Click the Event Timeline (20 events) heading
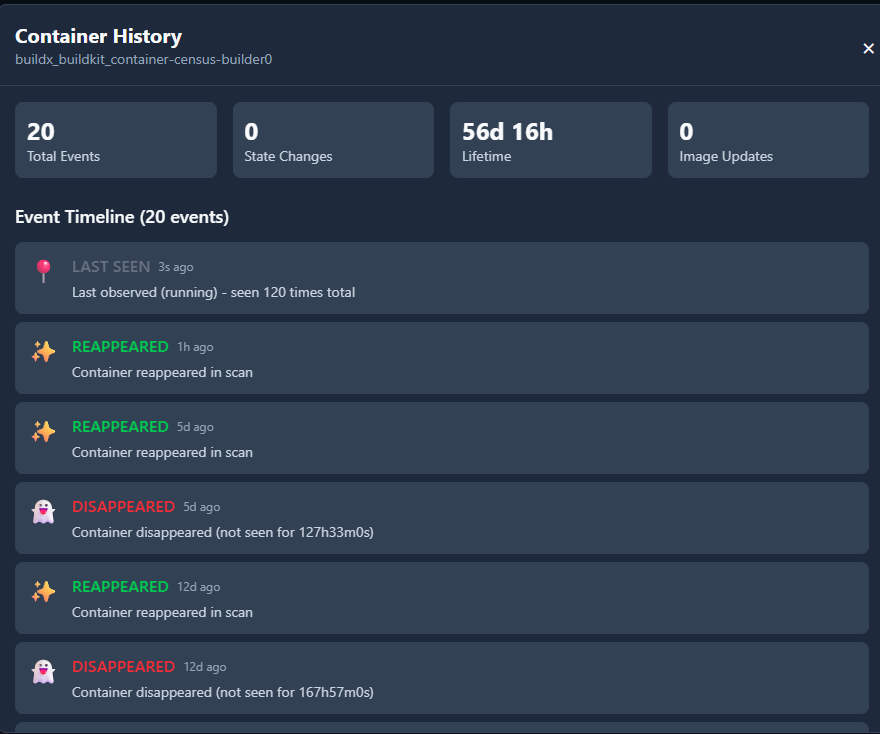This screenshot has height=734, width=880. tap(122, 217)
